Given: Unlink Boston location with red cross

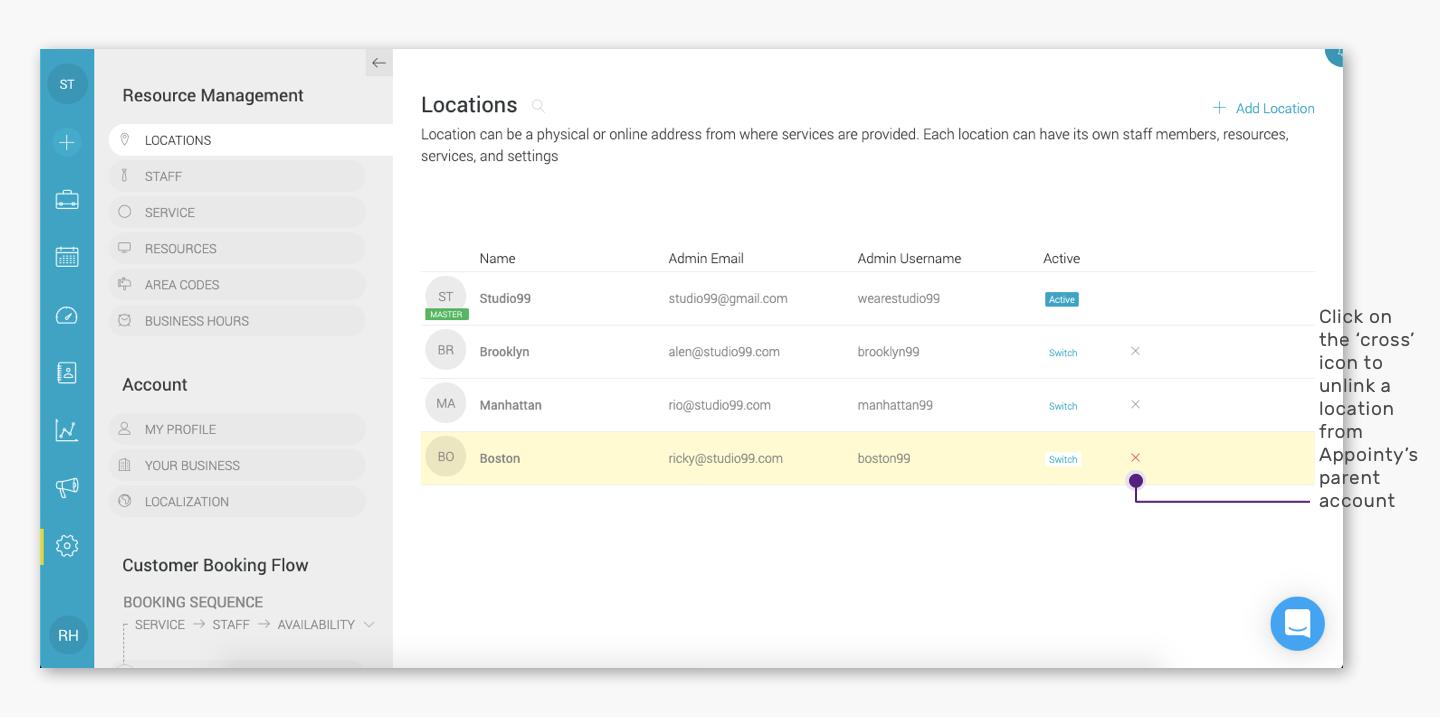Looking at the screenshot, I should click(1135, 458).
